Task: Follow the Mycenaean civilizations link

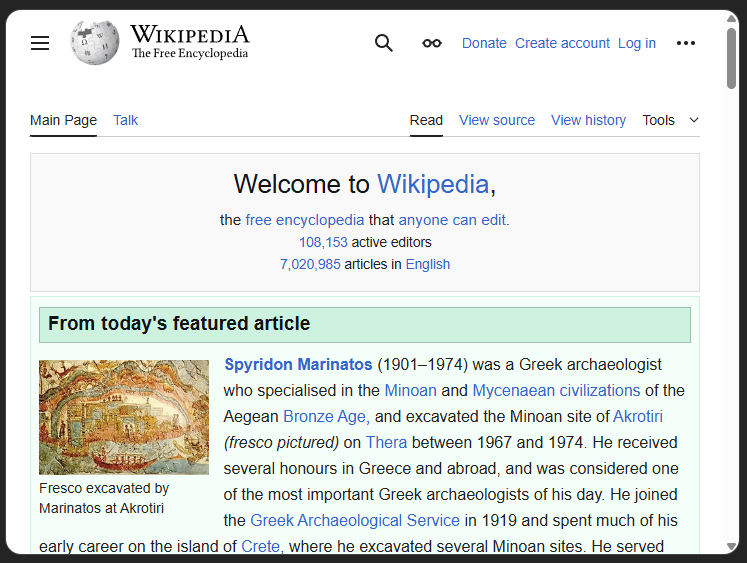Action: tap(556, 390)
